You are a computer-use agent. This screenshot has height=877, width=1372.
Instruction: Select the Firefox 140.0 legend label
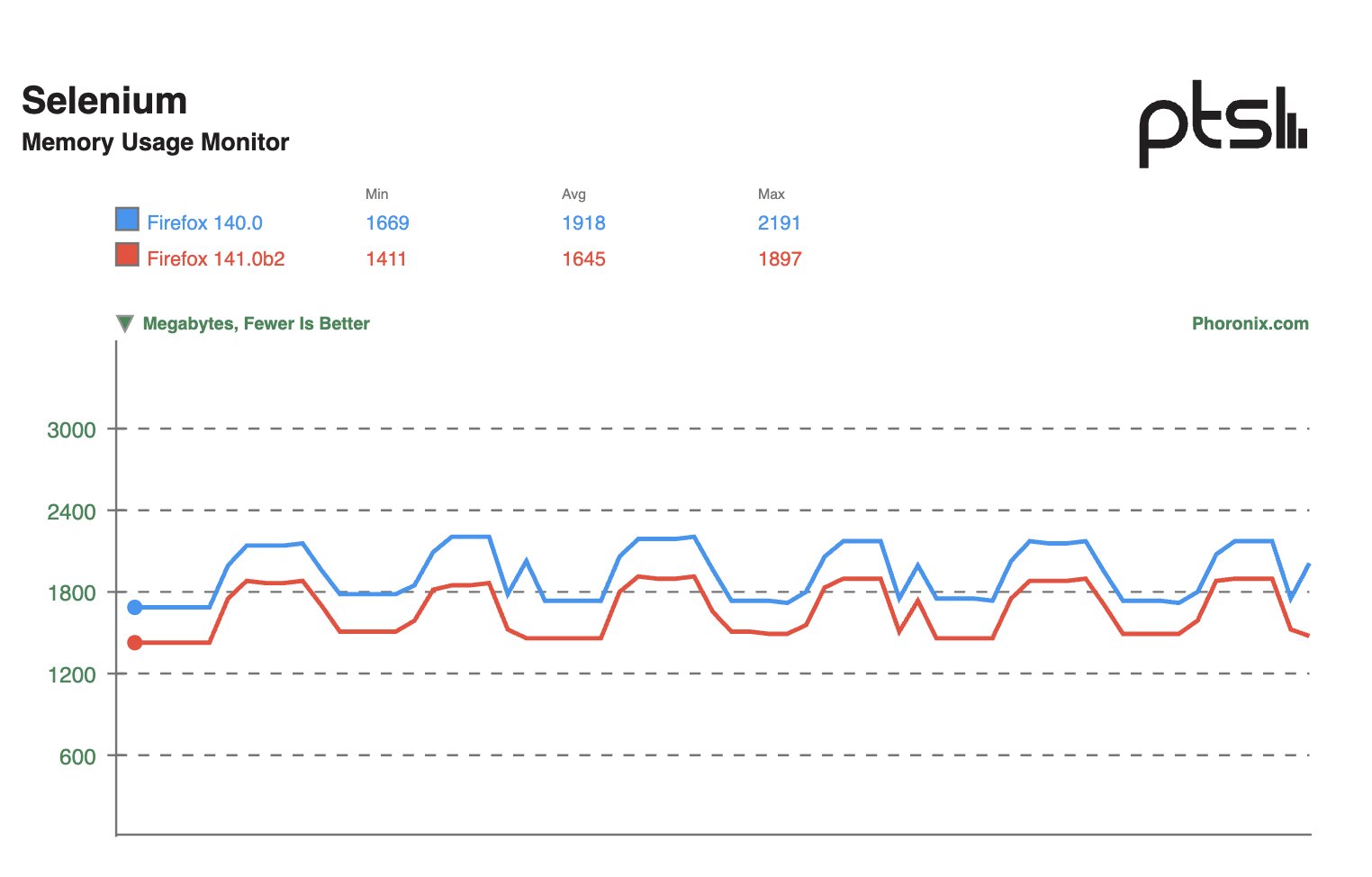click(204, 222)
